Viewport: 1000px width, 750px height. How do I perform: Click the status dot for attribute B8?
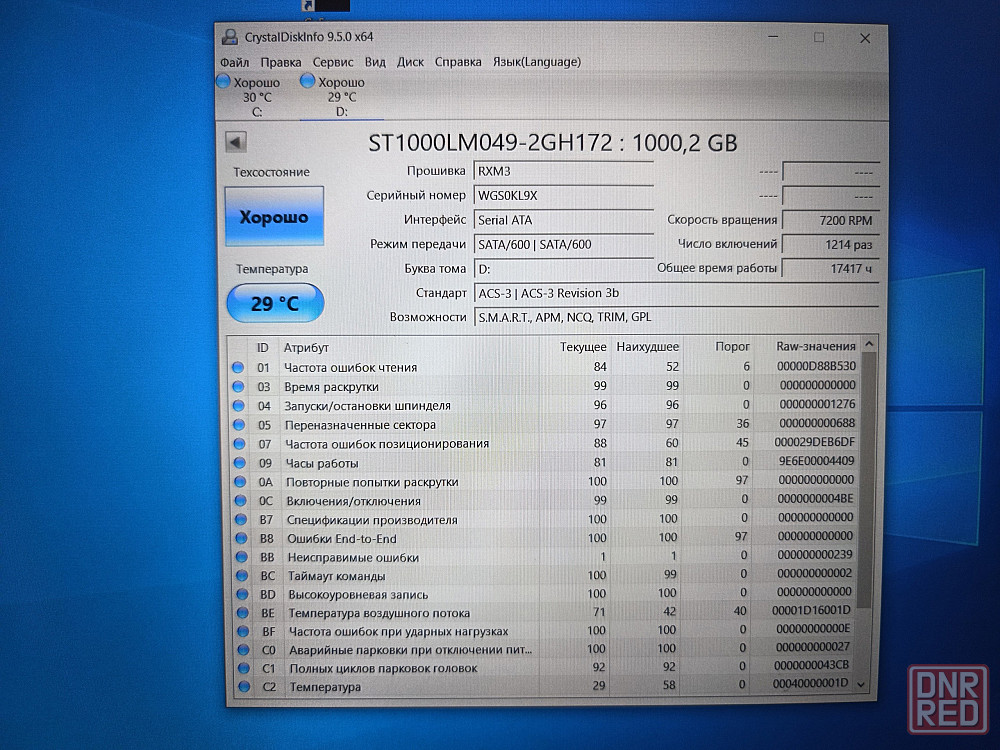click(241, 538)
